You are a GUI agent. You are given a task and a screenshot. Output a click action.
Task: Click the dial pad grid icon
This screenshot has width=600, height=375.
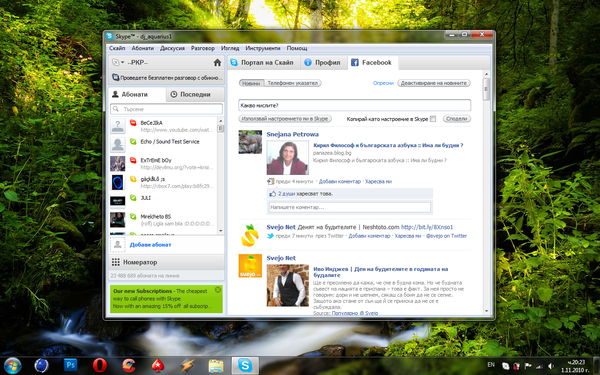(x=116, y=262)
